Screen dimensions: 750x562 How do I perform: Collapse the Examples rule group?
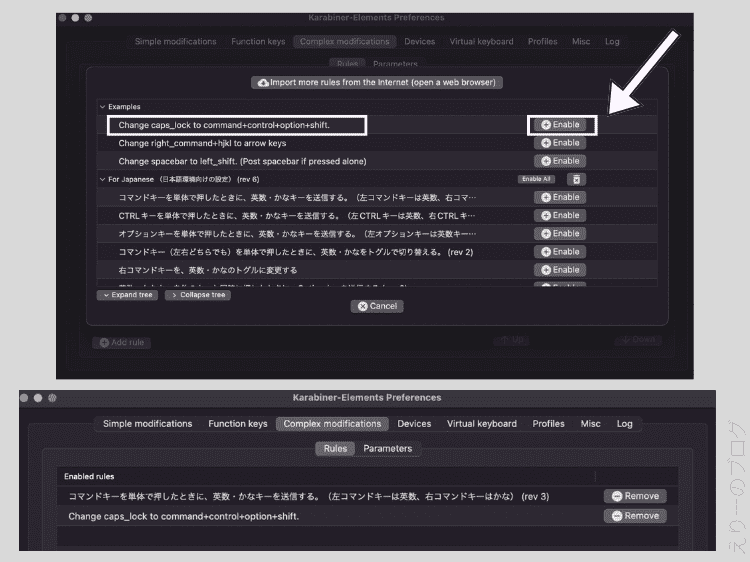102,107
